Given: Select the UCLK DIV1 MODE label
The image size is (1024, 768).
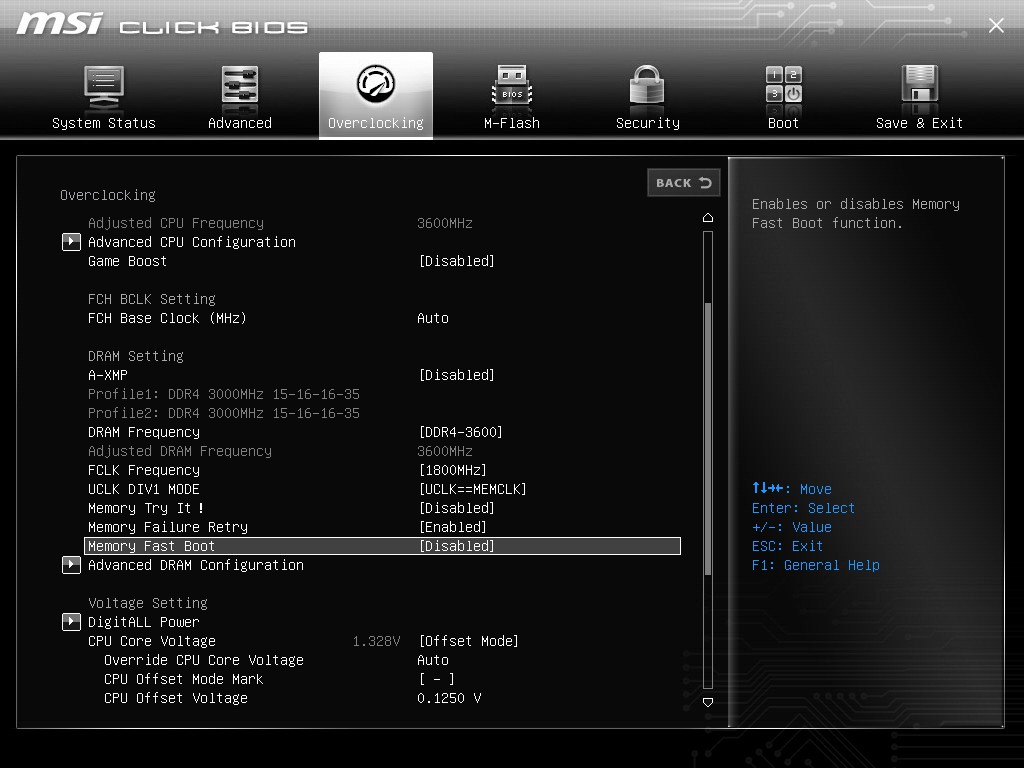Looking at the screenshot, I should point(144,489).
